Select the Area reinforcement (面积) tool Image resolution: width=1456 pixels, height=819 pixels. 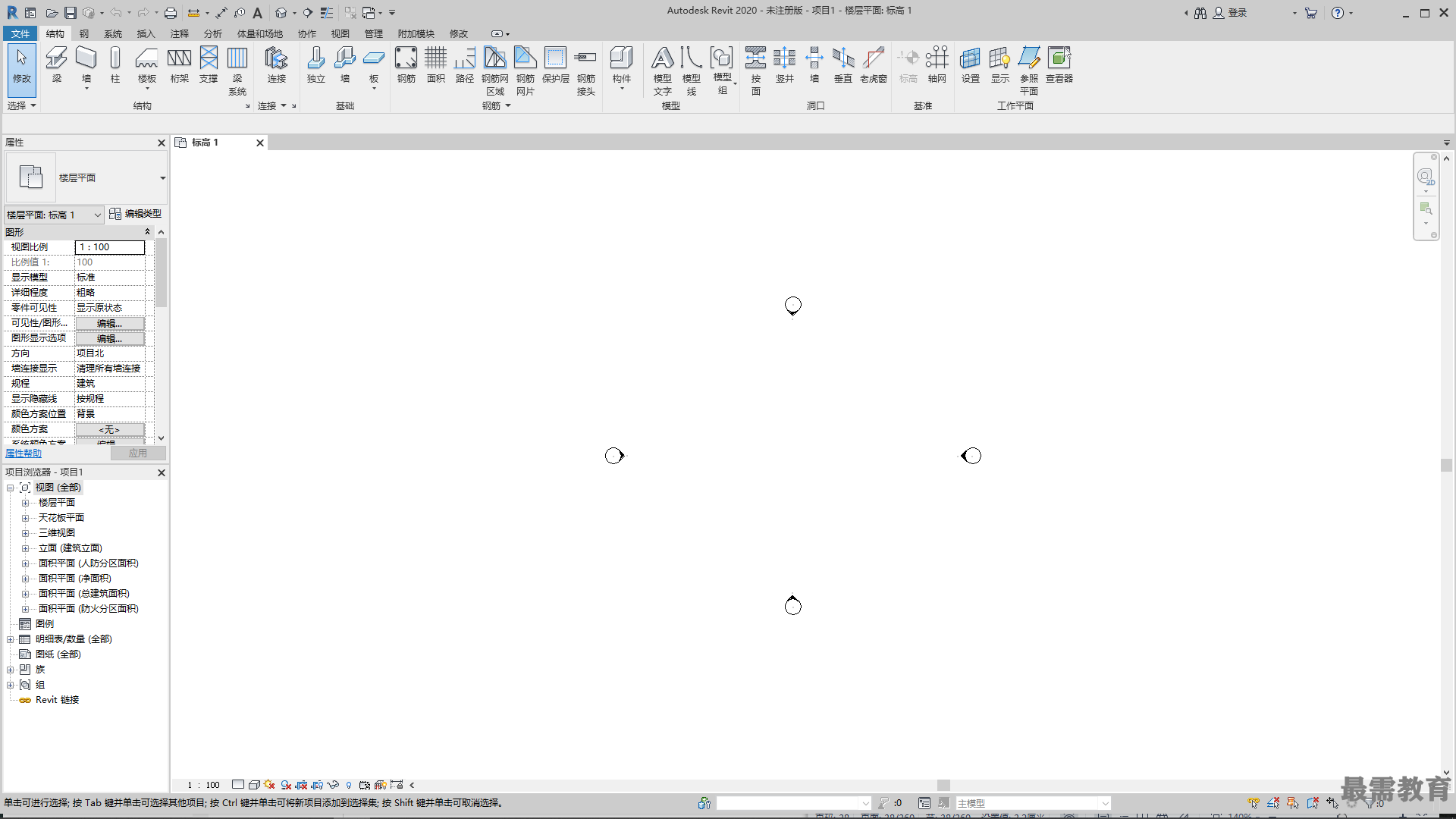point(436,65)
